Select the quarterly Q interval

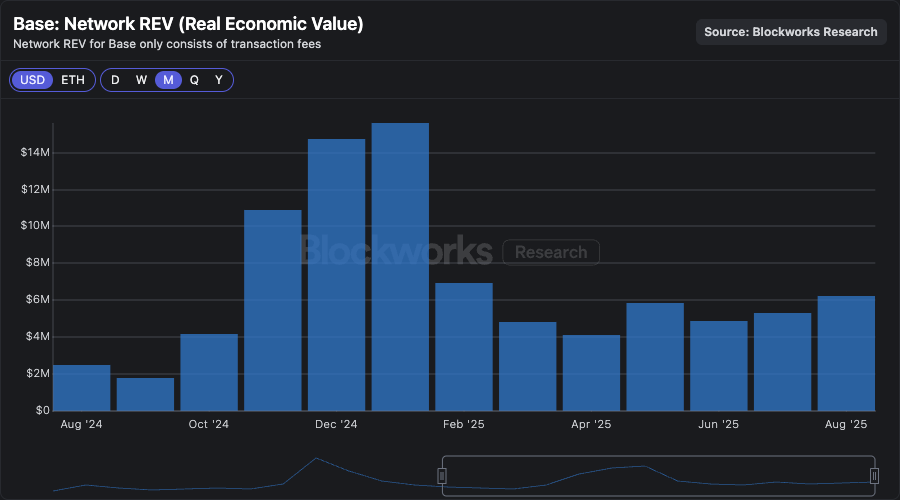[x=194, y=80]
